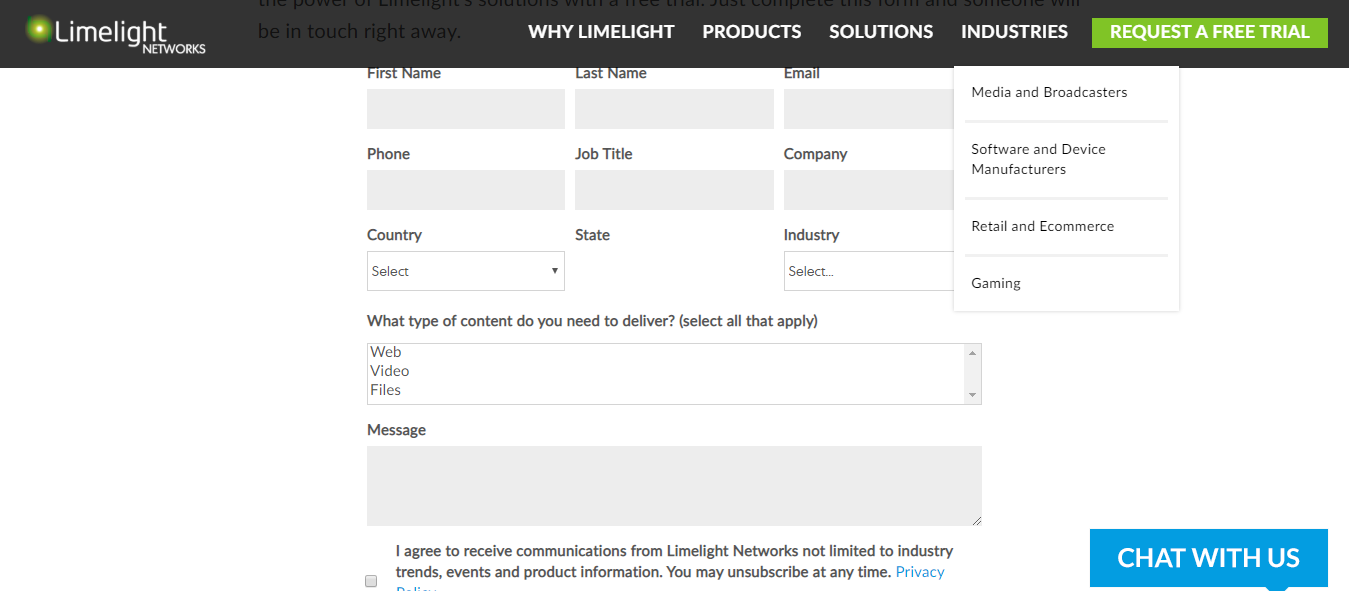
Task: Click the Industries menu item
Action: tap(1014, 32)
